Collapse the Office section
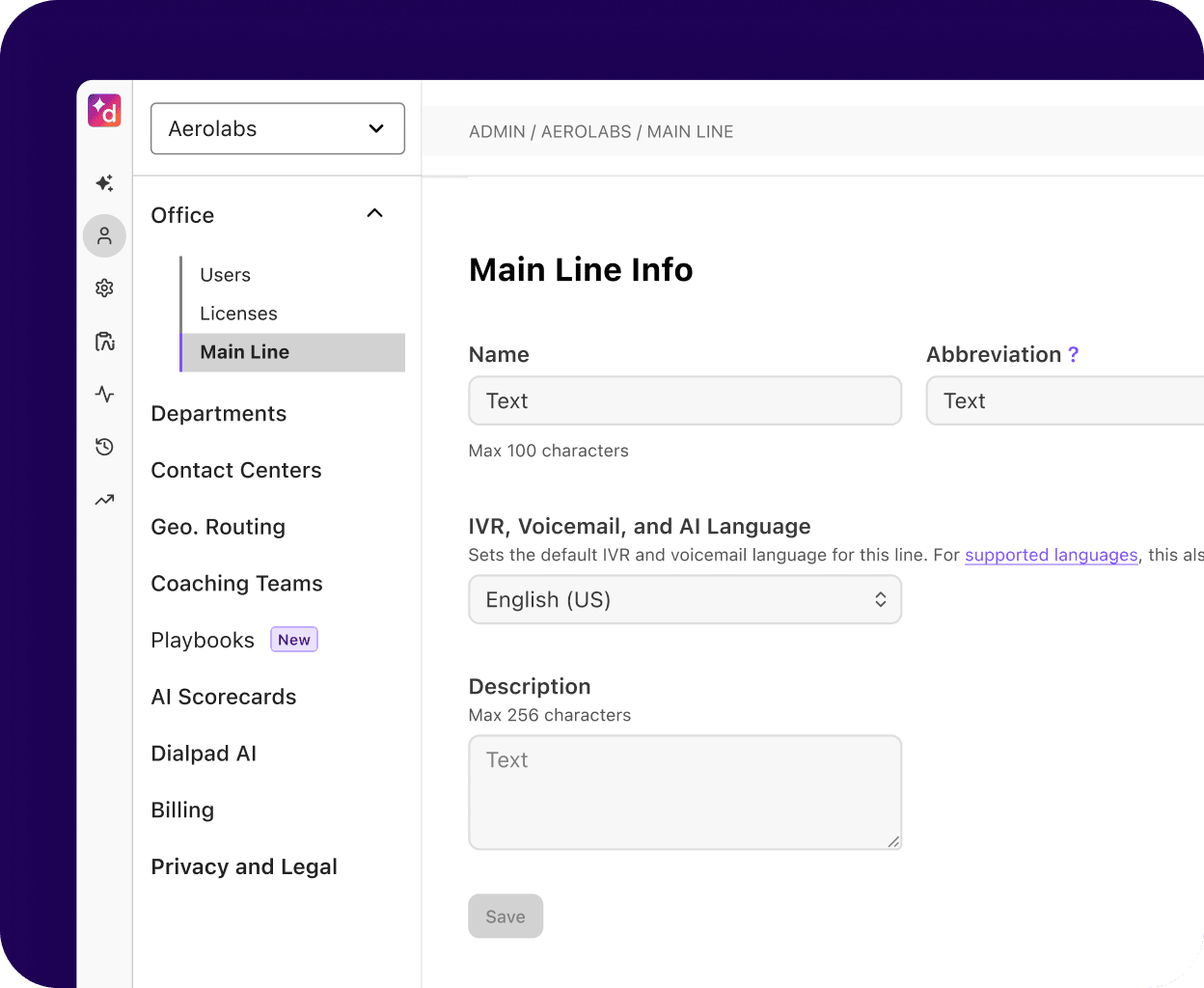Viewport: 1204px width, 988px height. click(373, 213)
